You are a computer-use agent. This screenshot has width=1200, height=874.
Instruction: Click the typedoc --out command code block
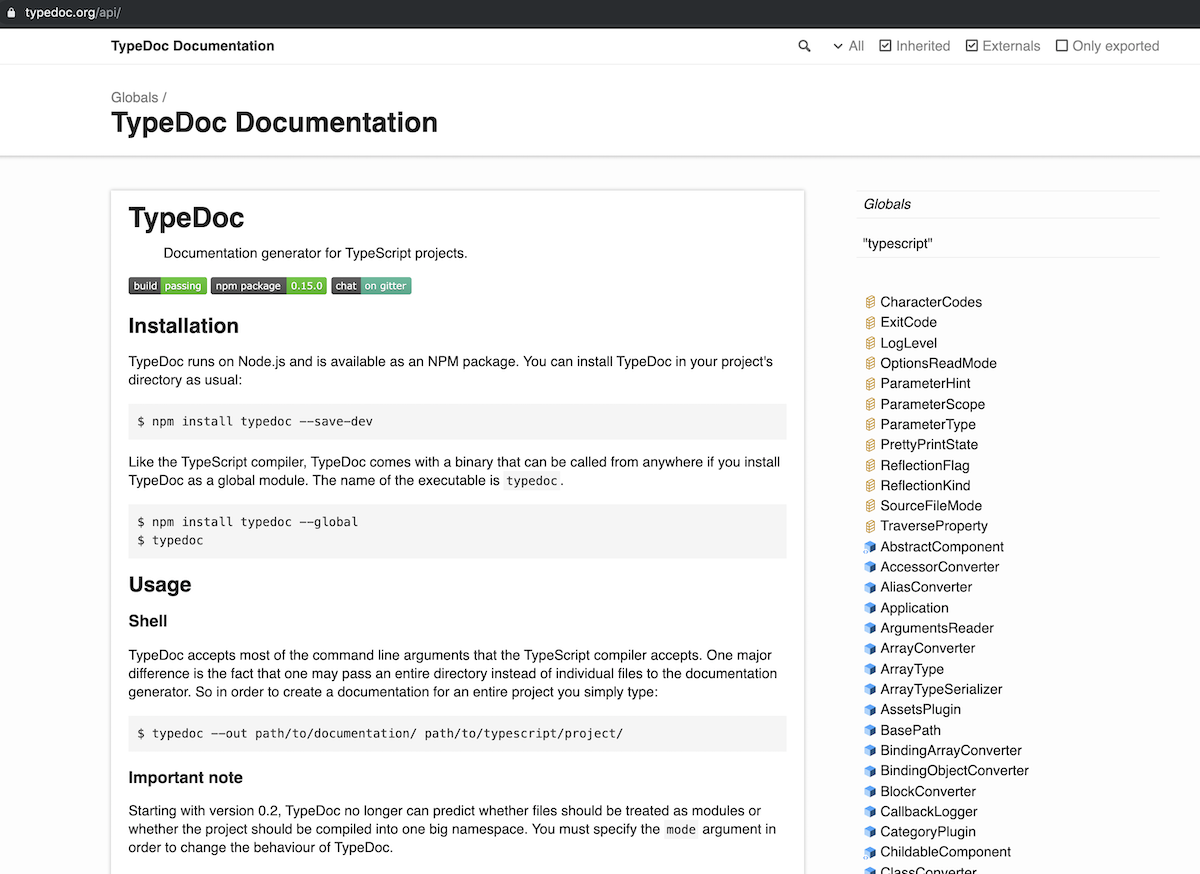[458, 734]
